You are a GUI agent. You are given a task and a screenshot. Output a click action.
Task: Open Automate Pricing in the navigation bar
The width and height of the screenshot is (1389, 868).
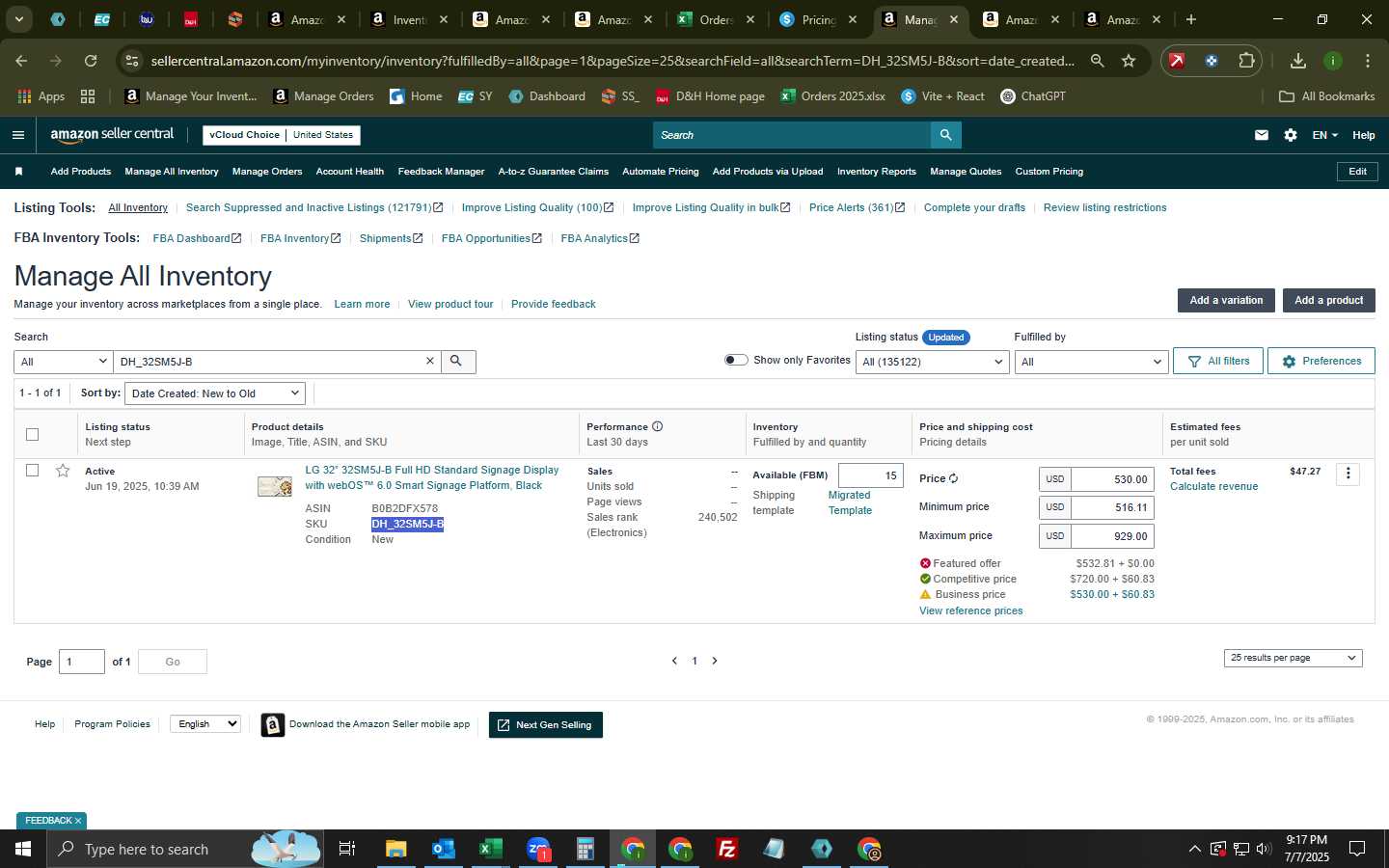pyautogui.click(x=661, y=172)
